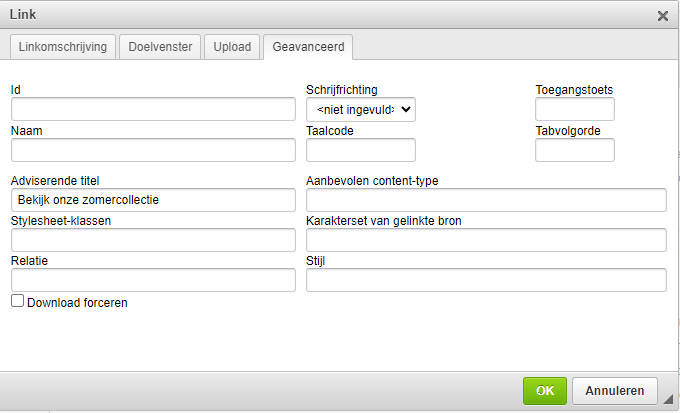Screen dimensions: 680x413
Task: Grab the dialog resize handle corner
Action: [x=668, y=398]
